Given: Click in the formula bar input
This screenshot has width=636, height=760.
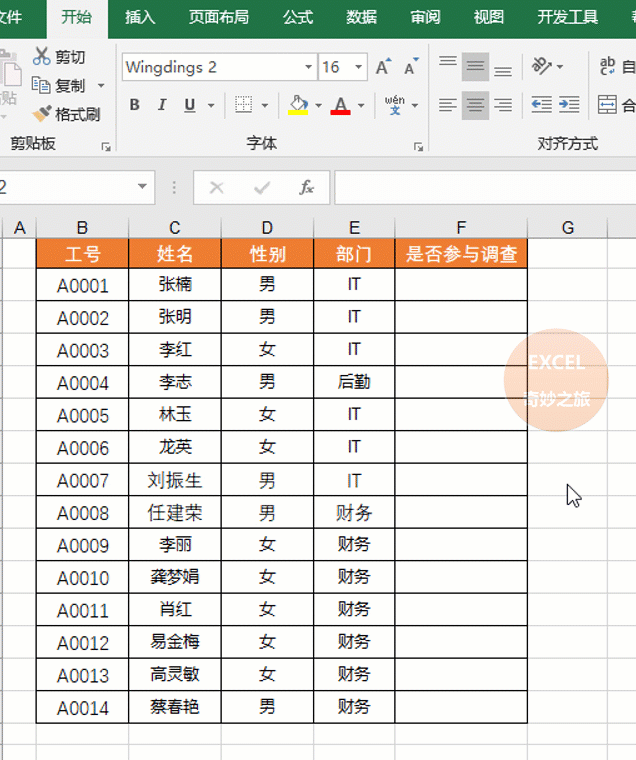Looking at the screenshot, I should pyautogui.click(x=485, y=187).
